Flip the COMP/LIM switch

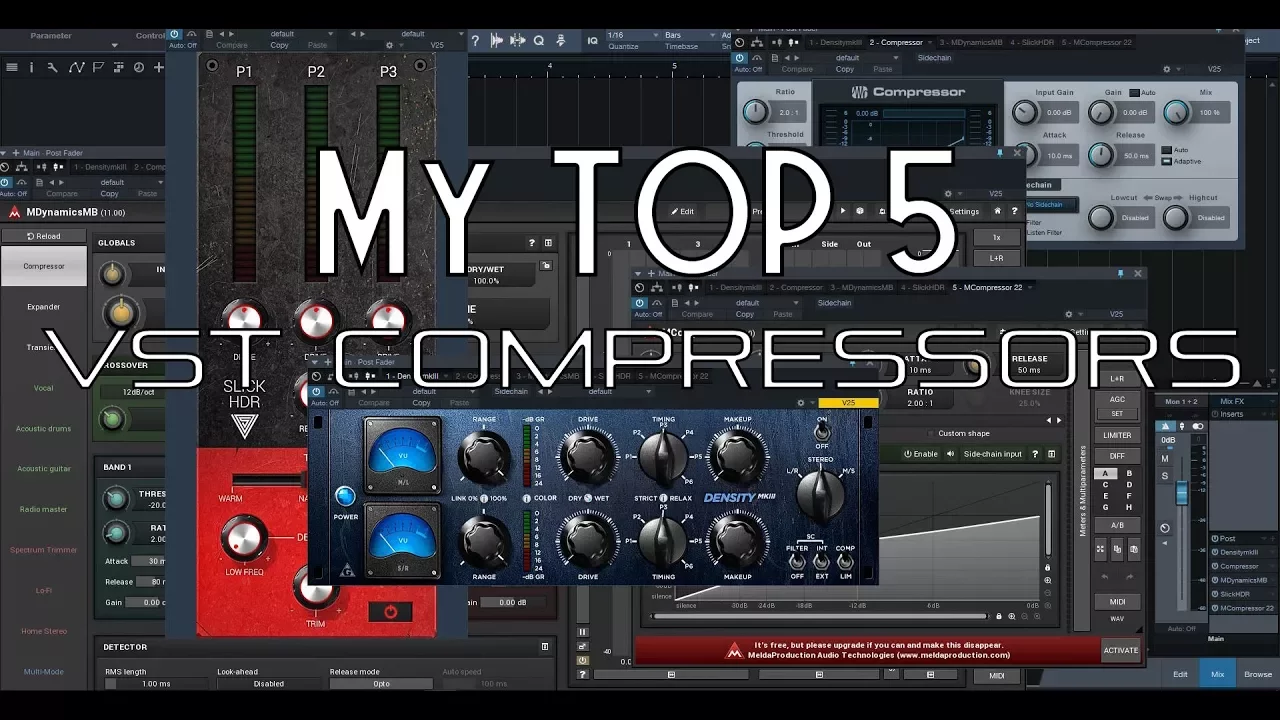846,562
